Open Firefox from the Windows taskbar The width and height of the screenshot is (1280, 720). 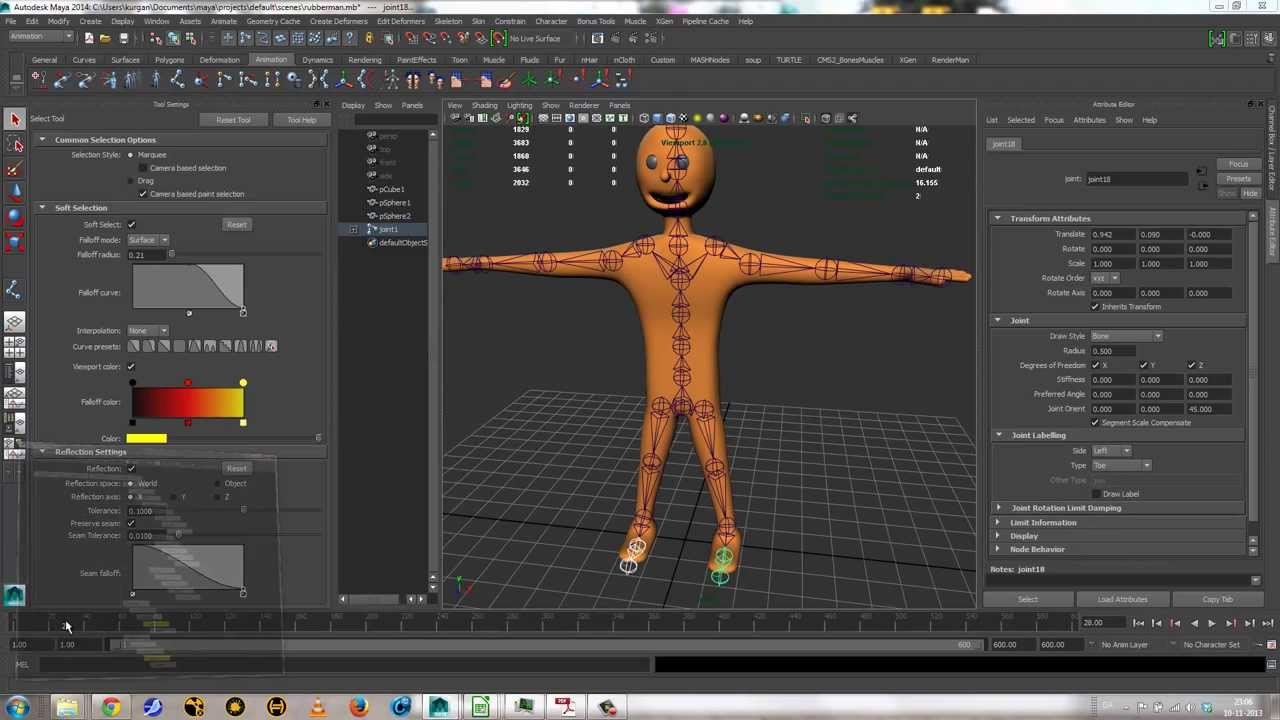click(358, 707)
